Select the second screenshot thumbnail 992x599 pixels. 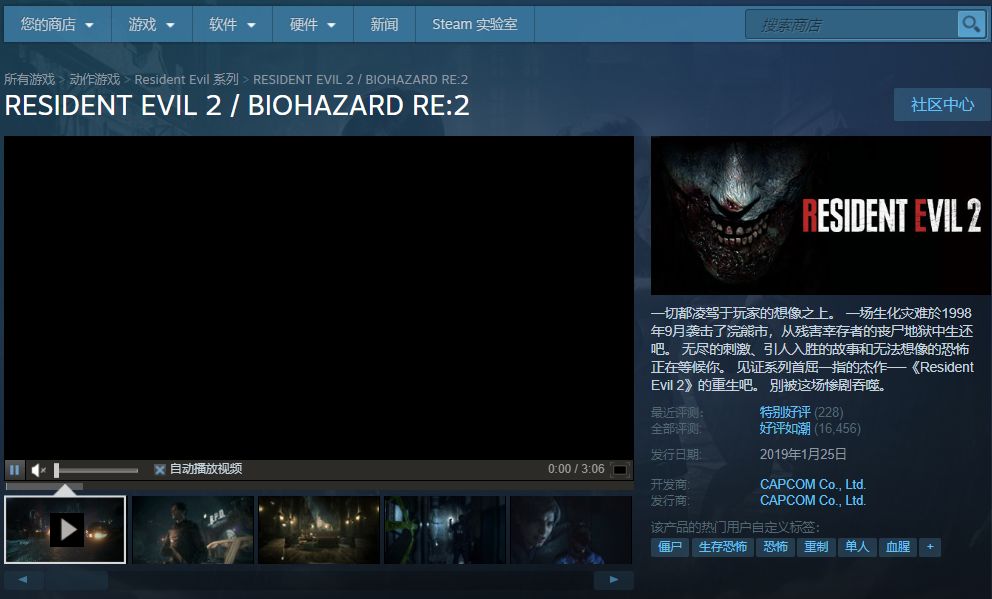pyautogui.click(x=193, y=529)
